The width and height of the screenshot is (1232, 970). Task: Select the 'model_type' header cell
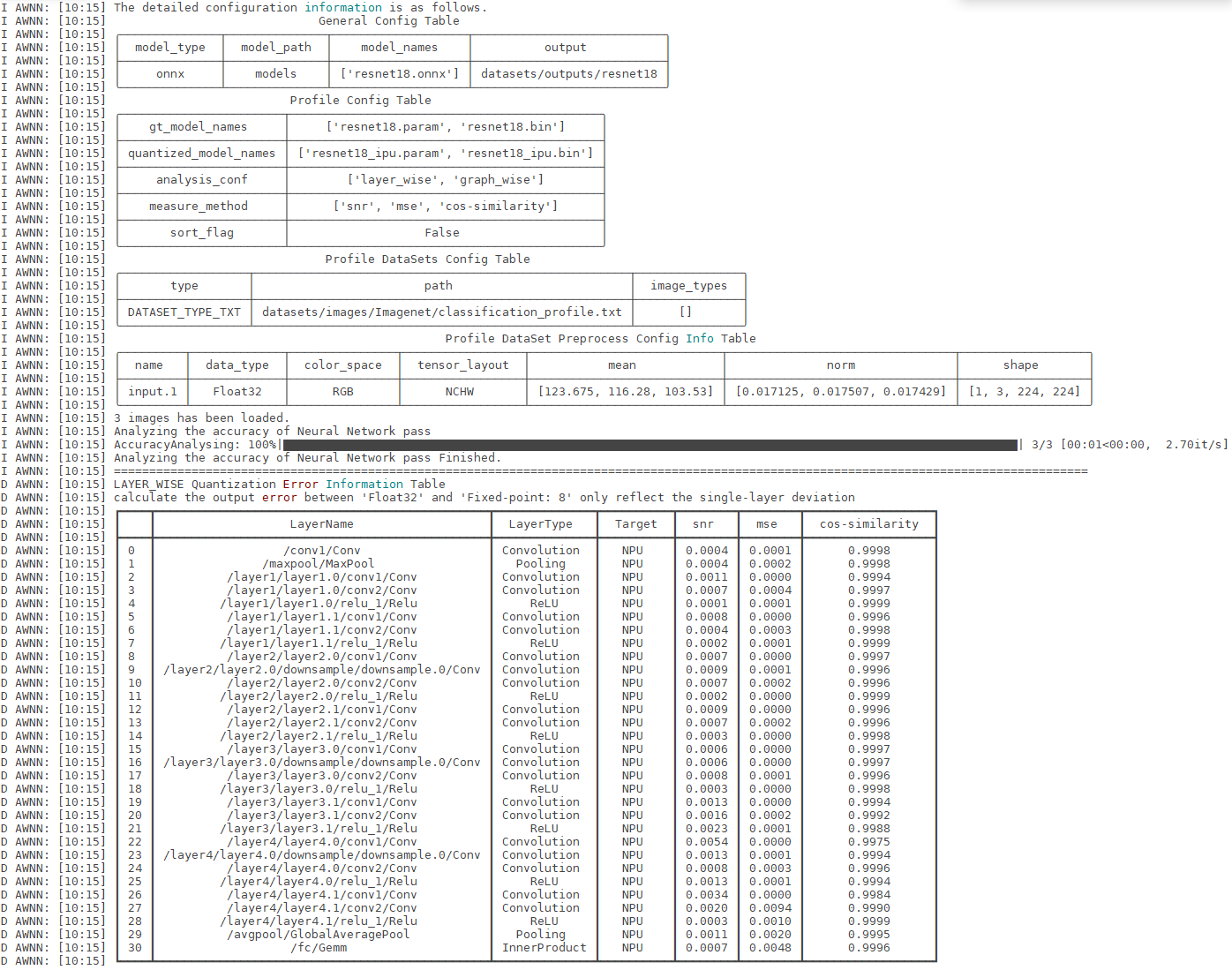(x=170, y=48)
